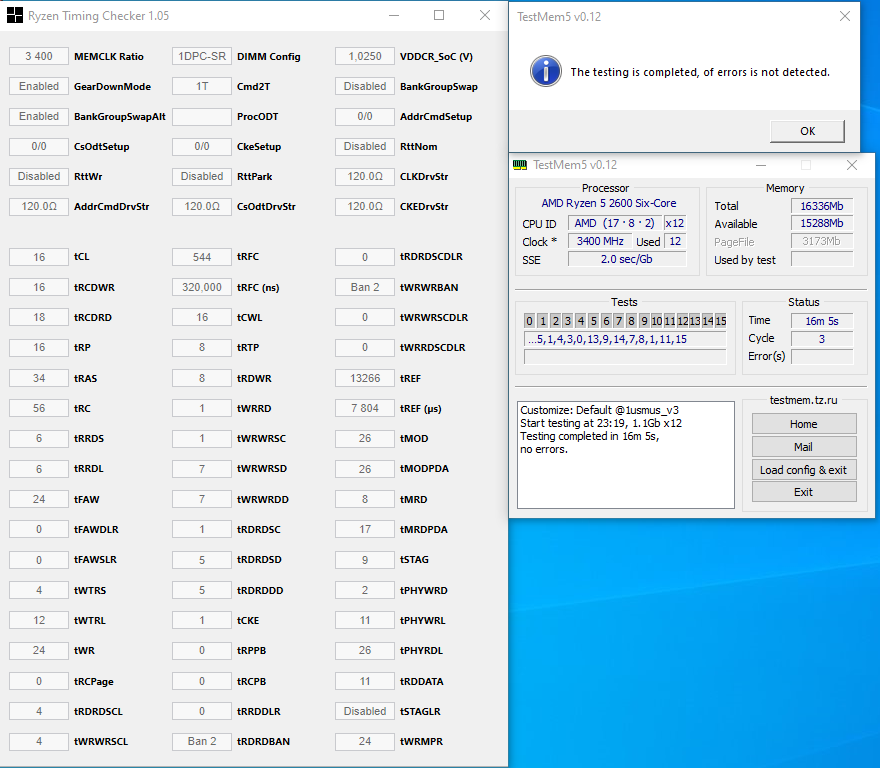Click the CLKDrvStr value 120.0Ω

365,176
